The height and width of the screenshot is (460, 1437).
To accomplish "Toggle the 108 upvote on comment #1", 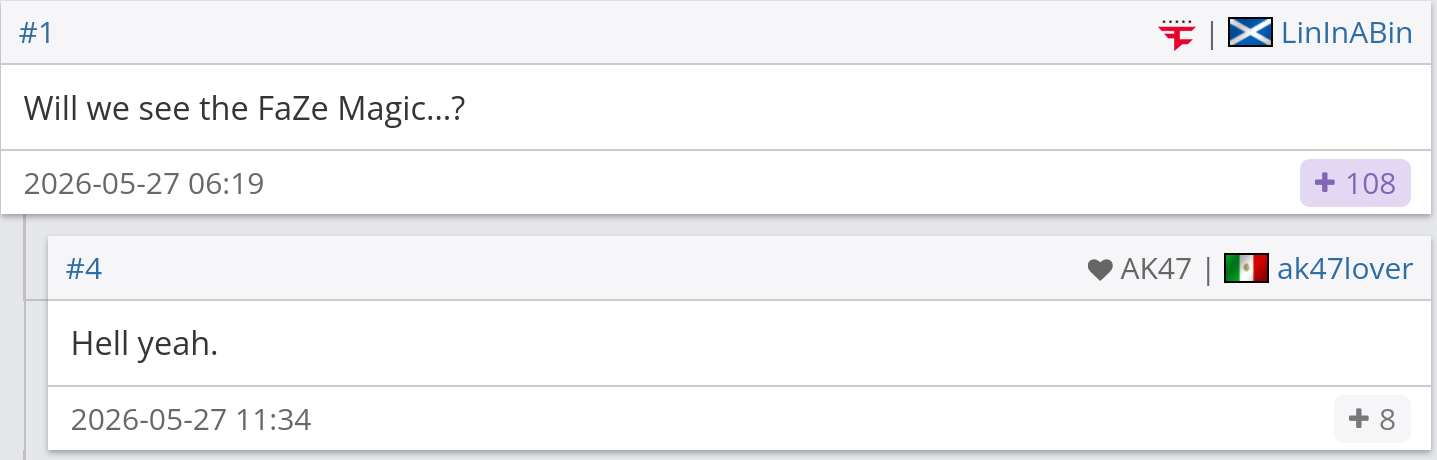I will 1355,183.
